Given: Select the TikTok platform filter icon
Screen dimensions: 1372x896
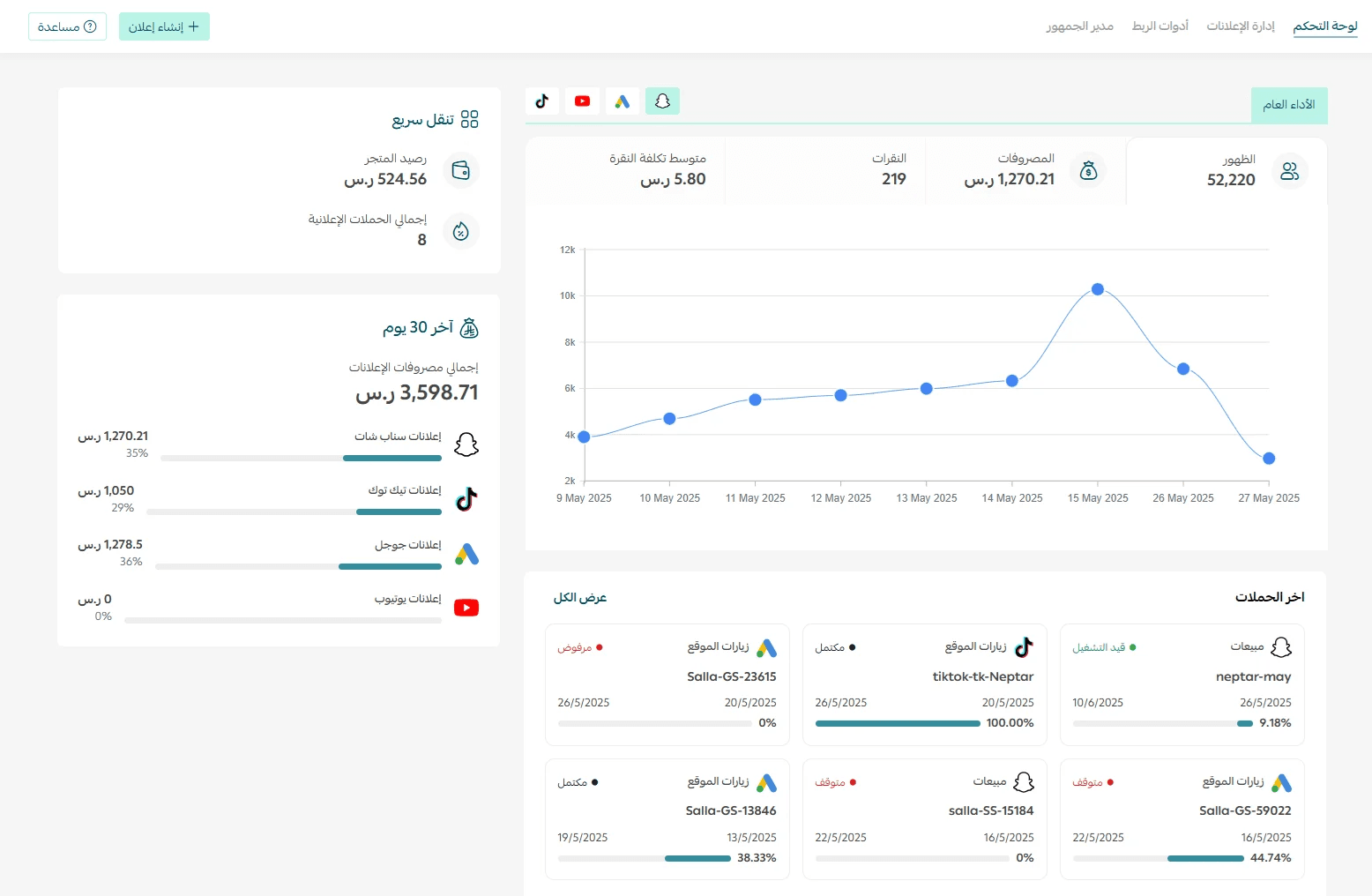Looking at the screenshot, I should click(x=542, y=101).
